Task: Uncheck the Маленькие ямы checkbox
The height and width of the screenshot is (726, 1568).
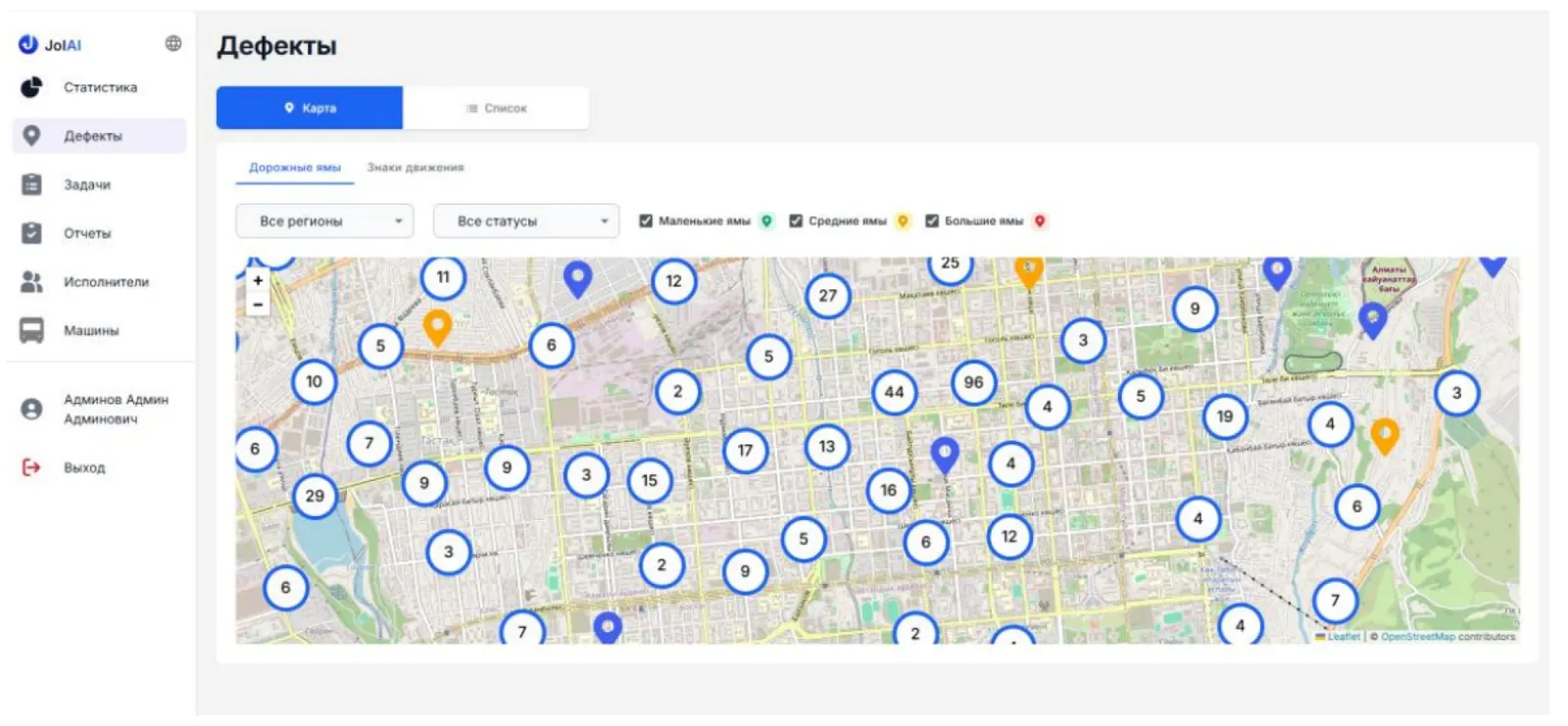Action: click(x=646, y=221)
